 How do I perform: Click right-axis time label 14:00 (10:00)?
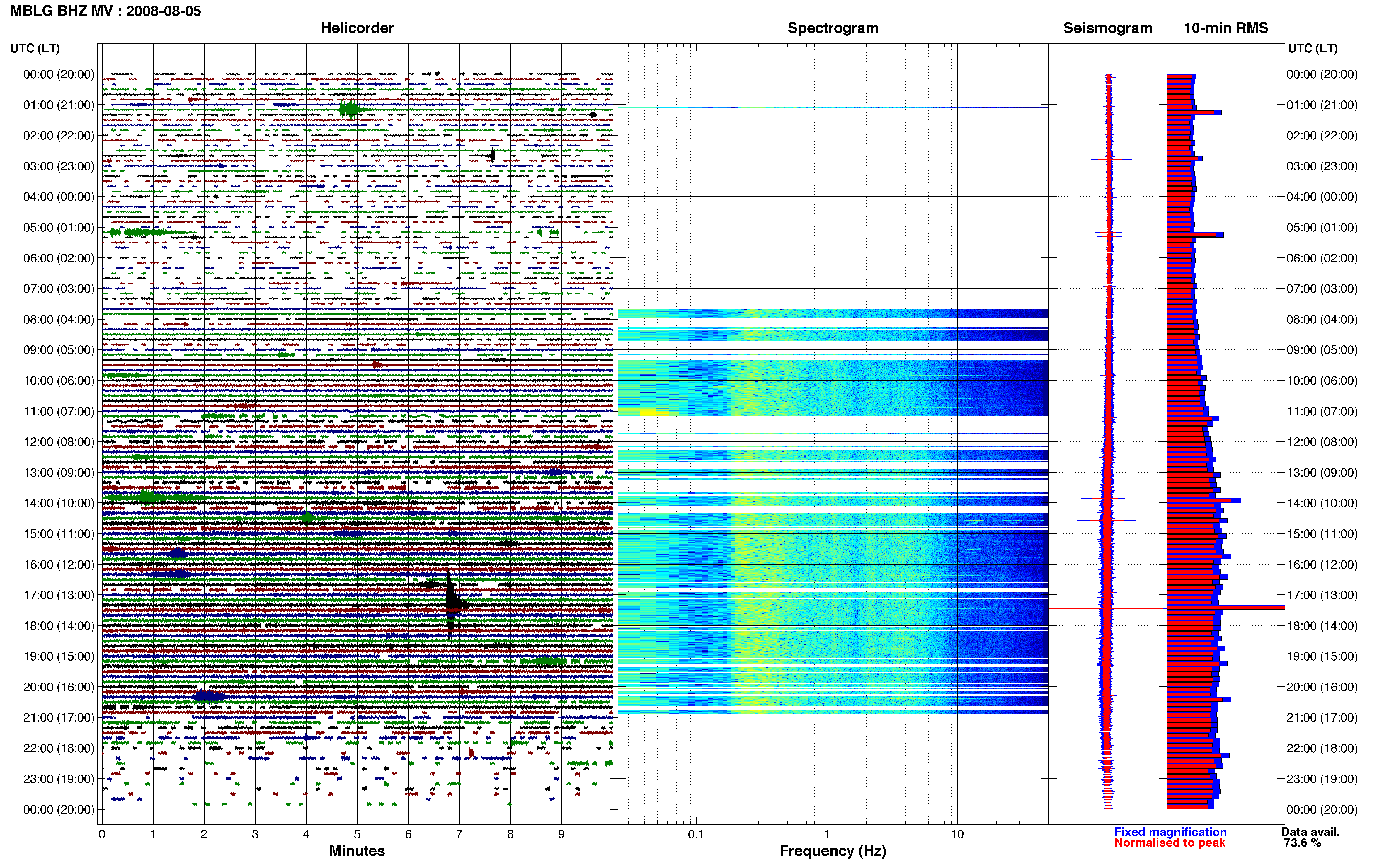pyautogui.click(x=1322, y=504)
